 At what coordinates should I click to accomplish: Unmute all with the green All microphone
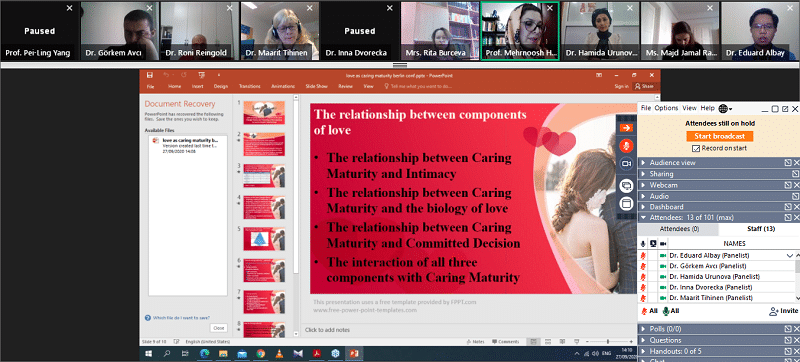(x=671, y=311)
